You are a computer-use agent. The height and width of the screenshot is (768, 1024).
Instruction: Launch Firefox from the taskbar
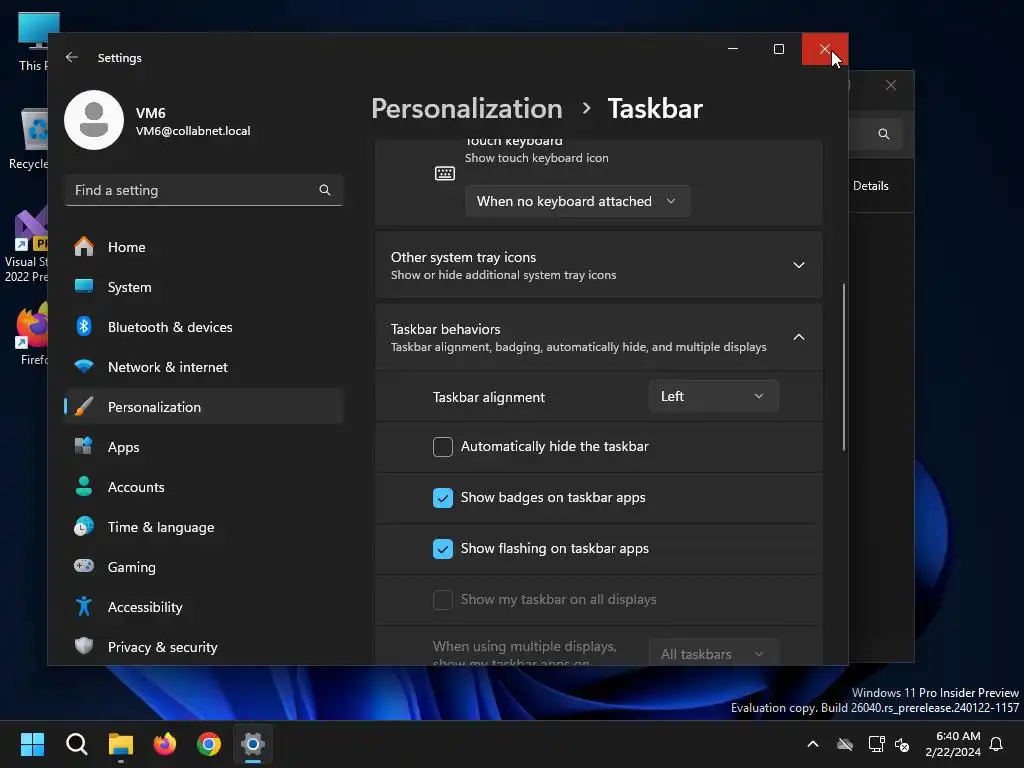tap(165, 744)
